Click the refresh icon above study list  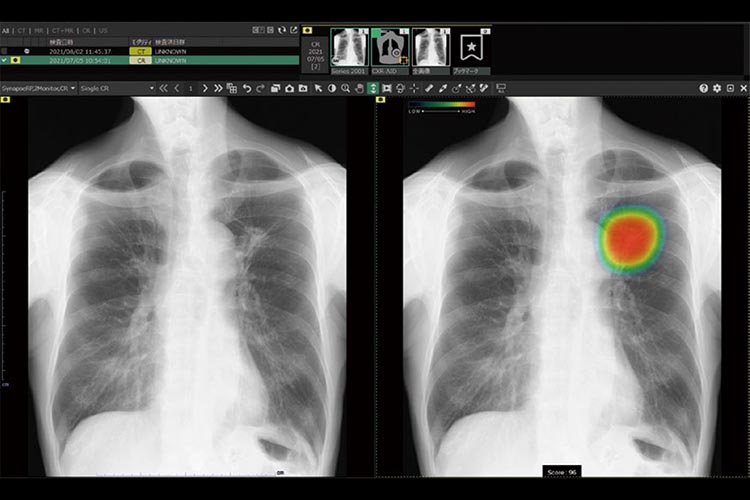281,31
